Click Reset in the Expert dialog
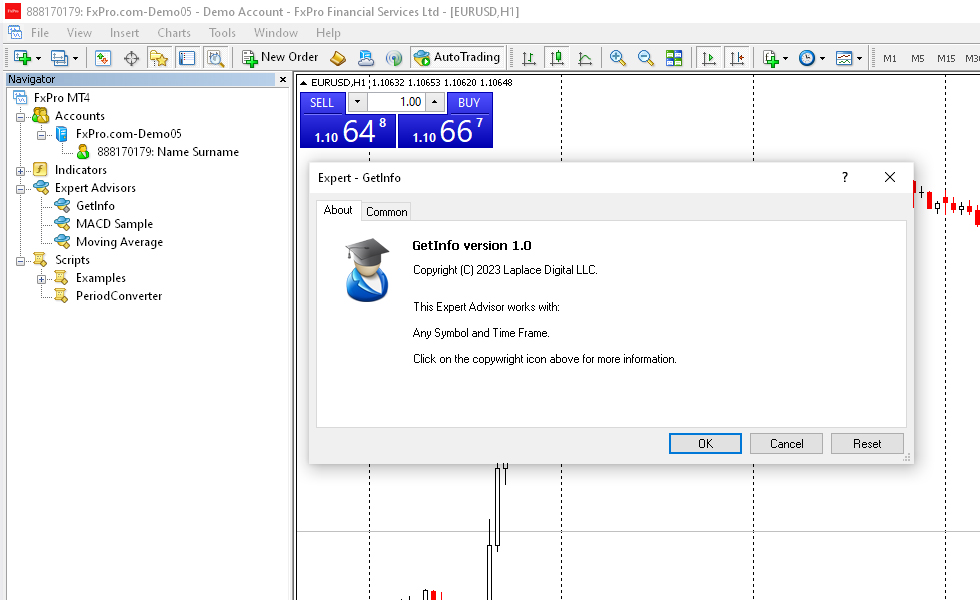Screen dimensions: 980x600 pyautogui.click(x=867, y=444)
